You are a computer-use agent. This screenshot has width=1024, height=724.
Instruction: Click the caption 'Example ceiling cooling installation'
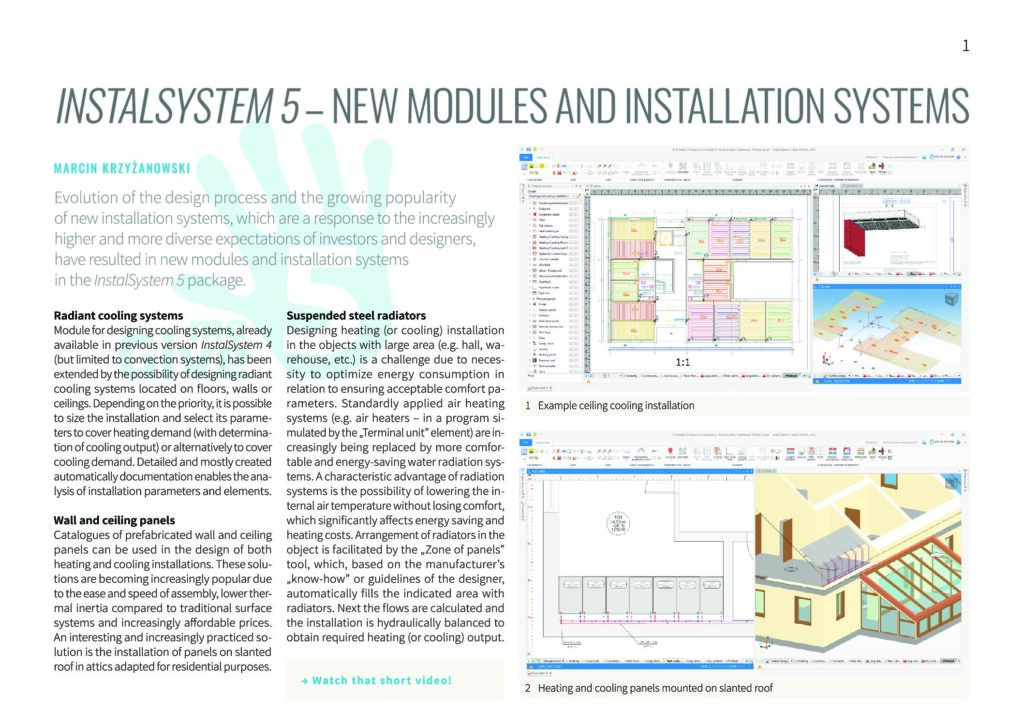pyautogui.click(x=616, y=405)
